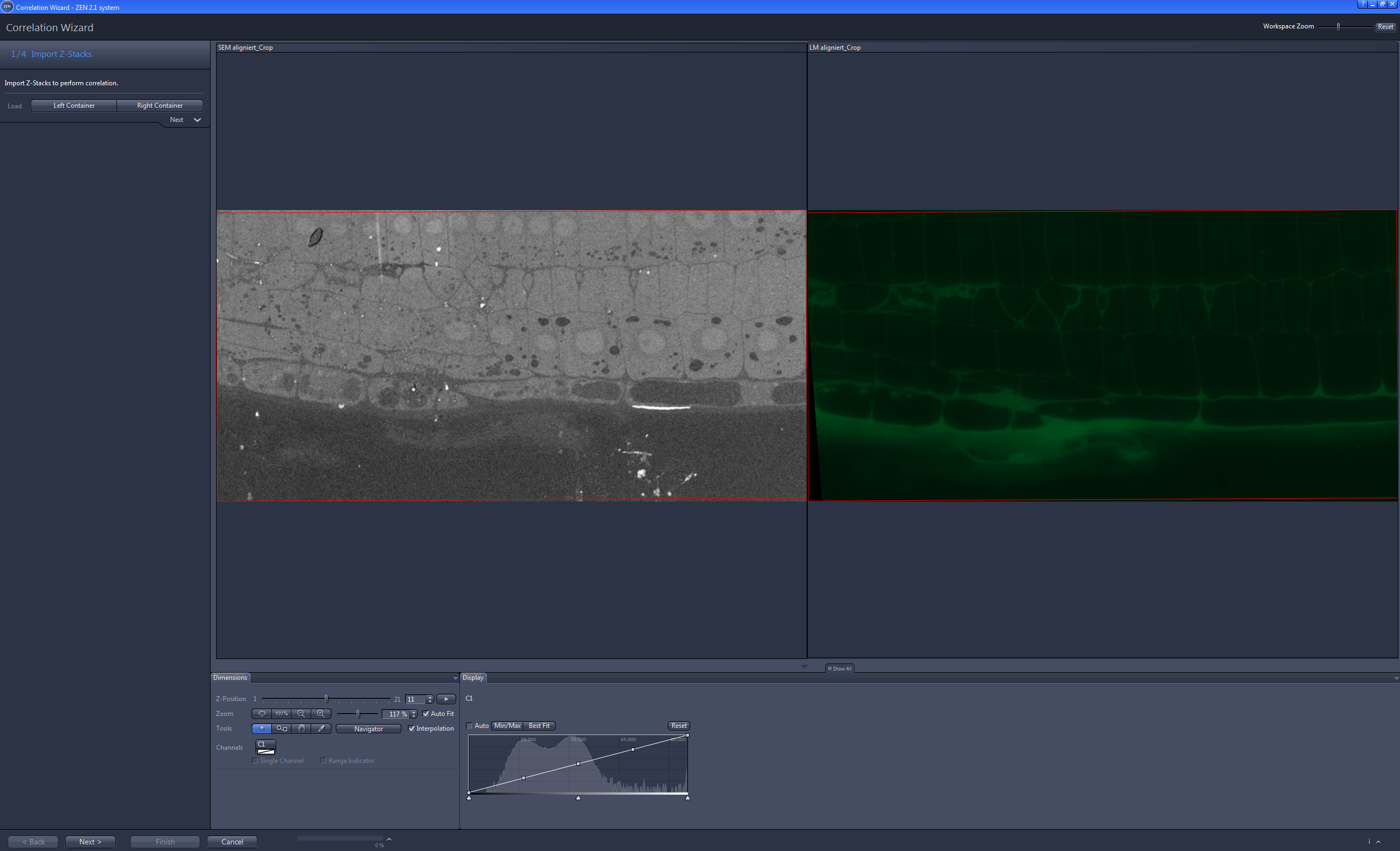1400x851 pixels.
Task: Select the Dimensions tab
Action: coord(230,678)
